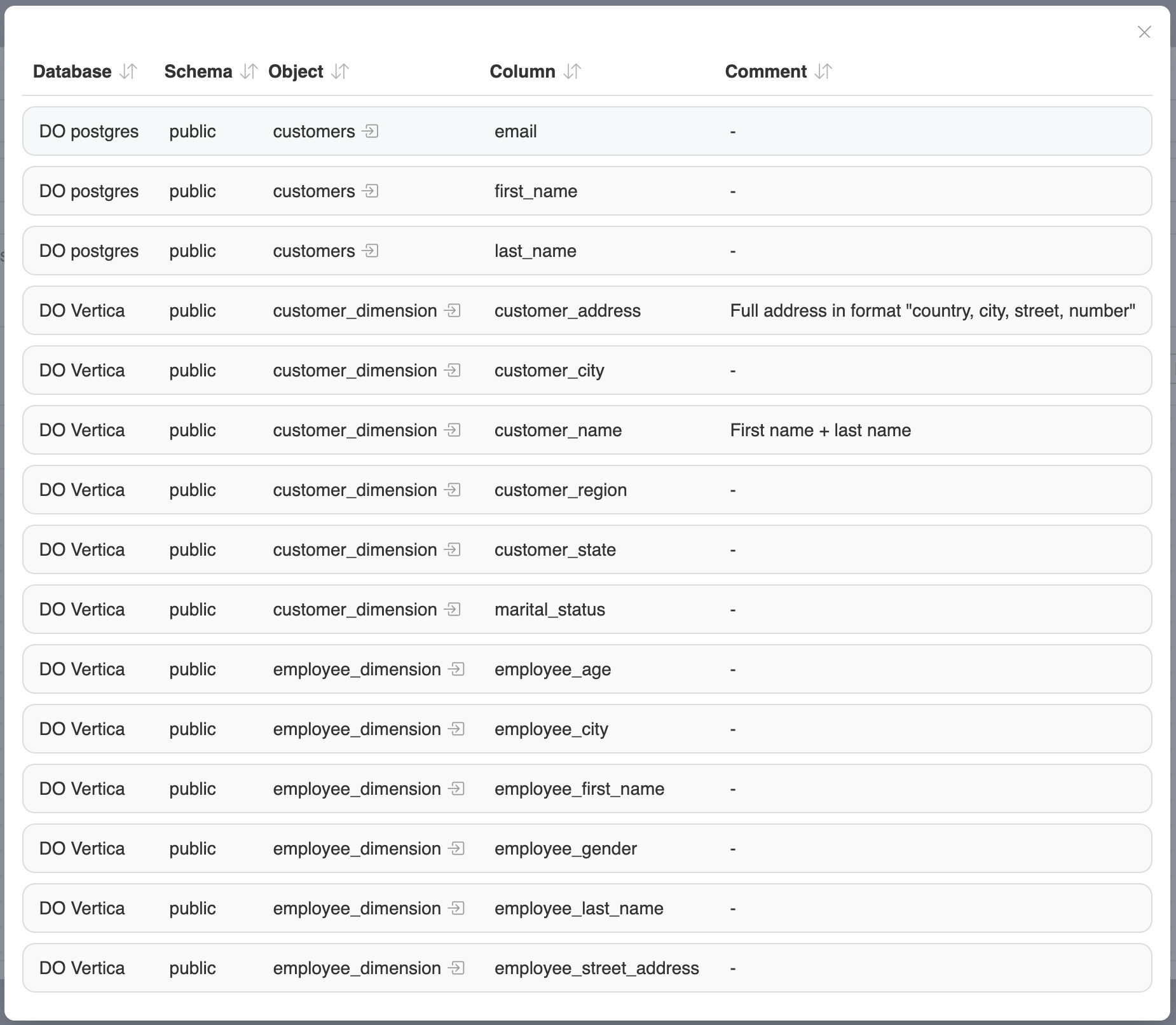The image size is (1176, 1025).
Task: Open customers object in last_name row
Action: pyautogui.click(x=371, y=251)
